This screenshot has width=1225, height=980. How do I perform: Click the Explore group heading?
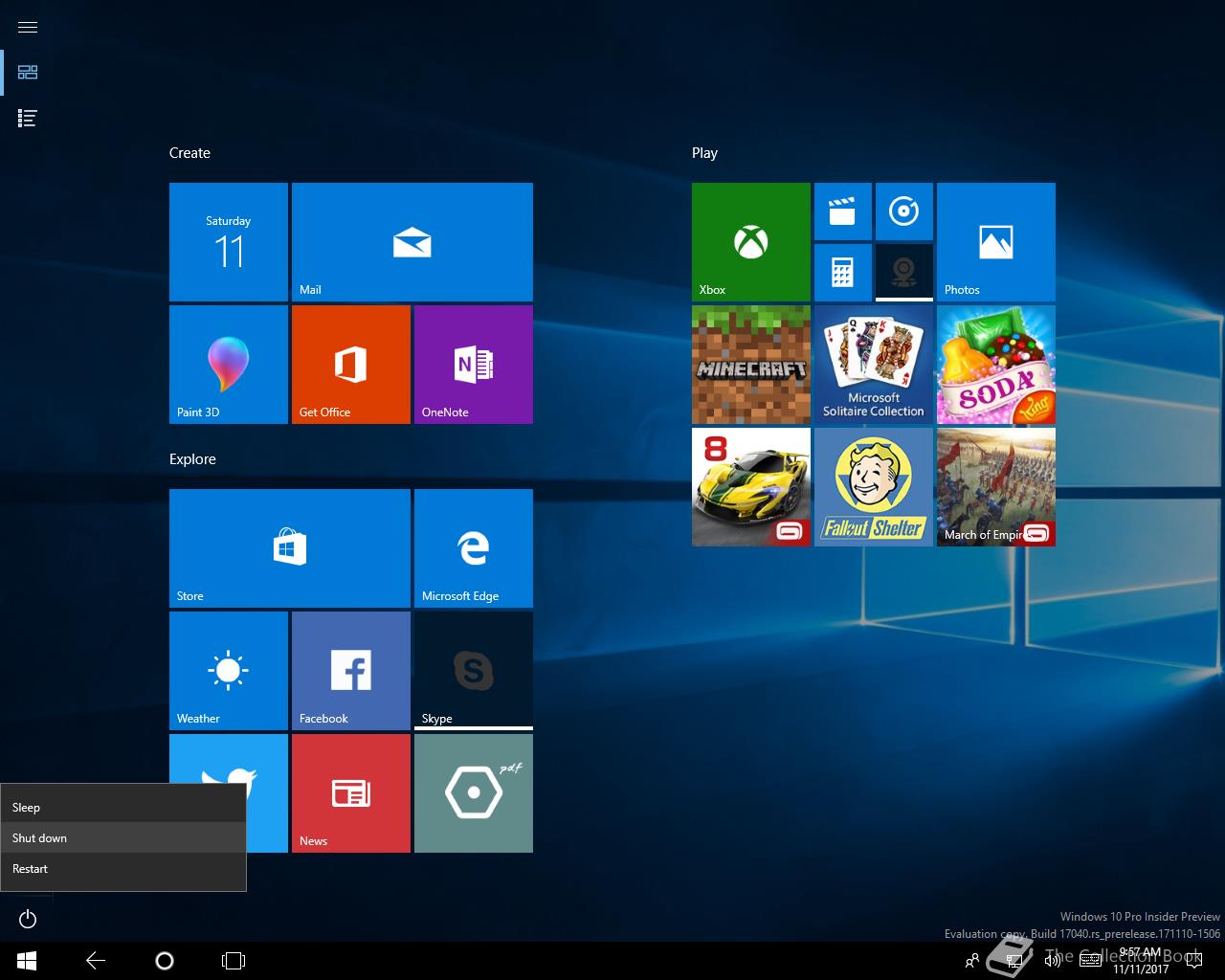[x=192, y=459]
